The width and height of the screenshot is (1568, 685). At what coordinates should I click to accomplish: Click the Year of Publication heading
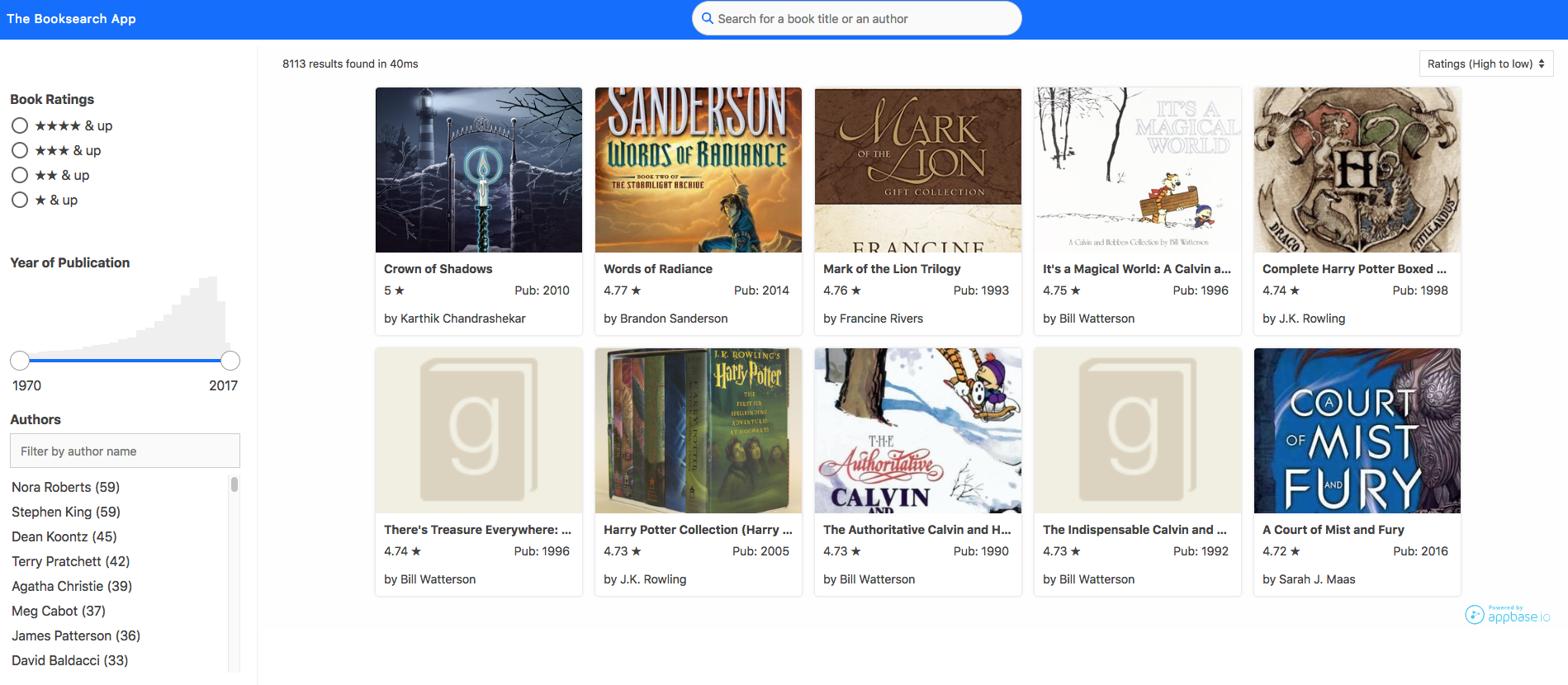[x=70, y=262]
